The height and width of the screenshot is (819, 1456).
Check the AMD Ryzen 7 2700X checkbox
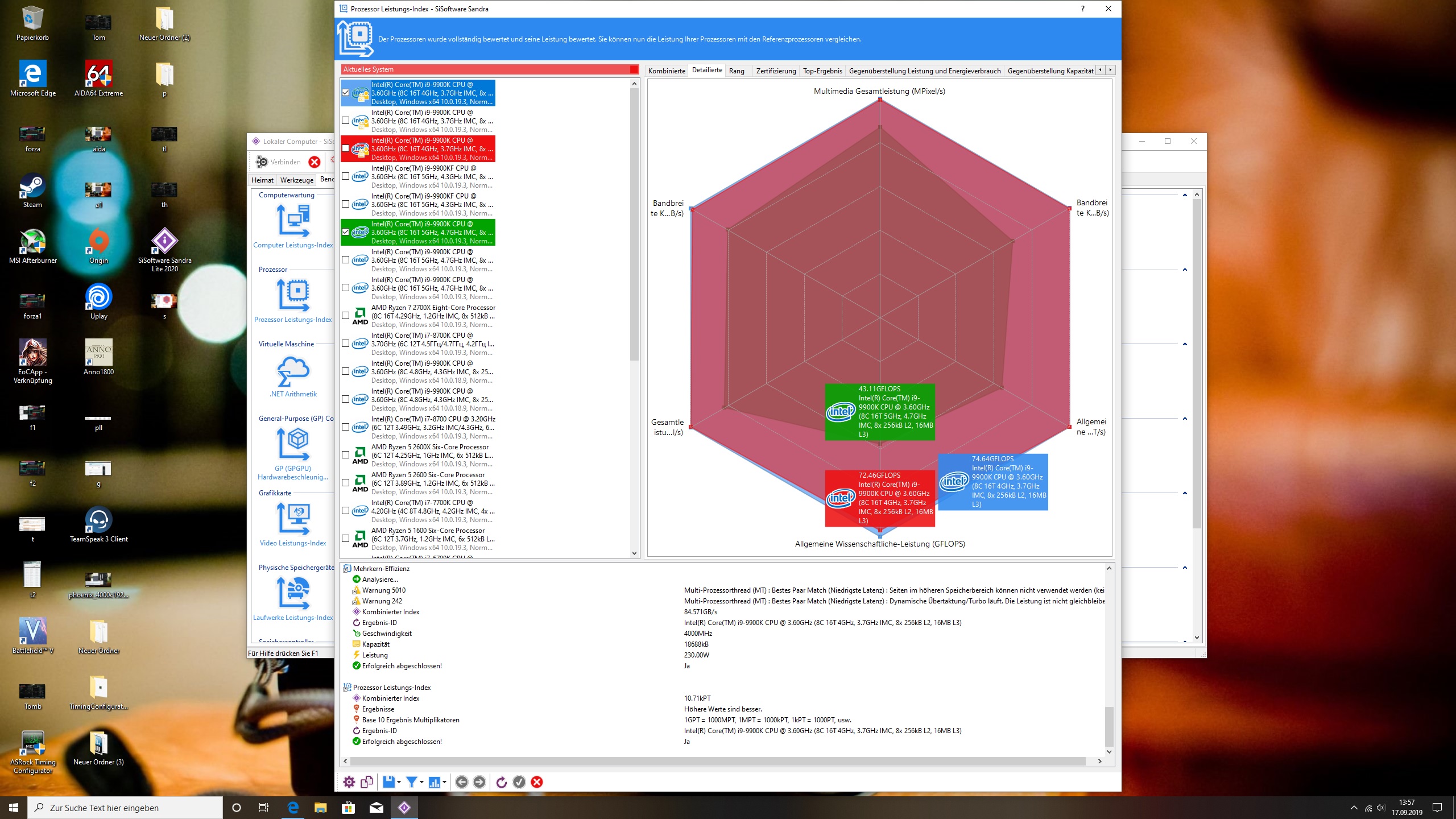[346, 316]
